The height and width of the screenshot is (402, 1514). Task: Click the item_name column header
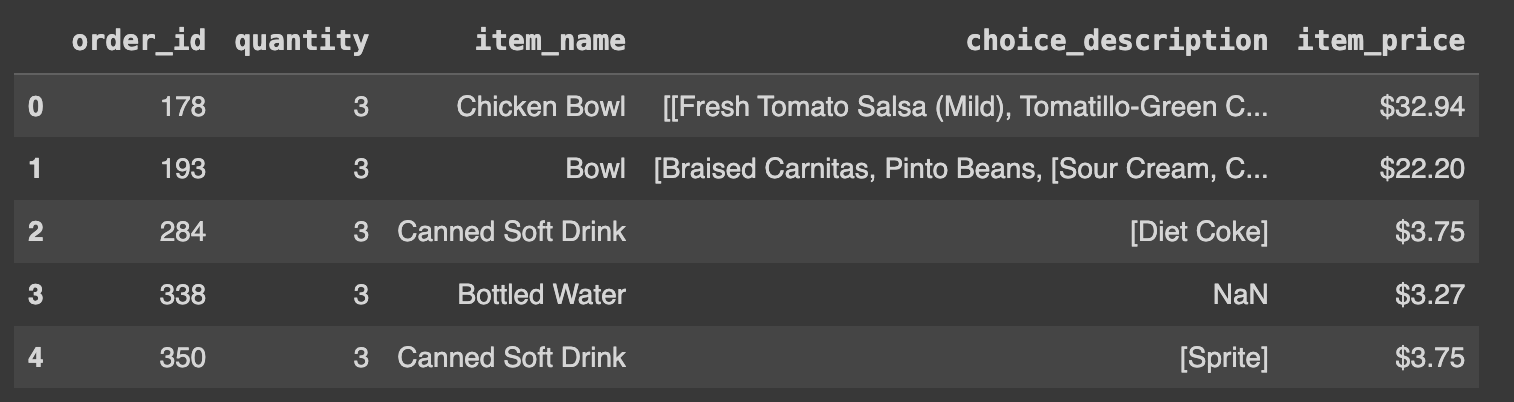[550, 41]
